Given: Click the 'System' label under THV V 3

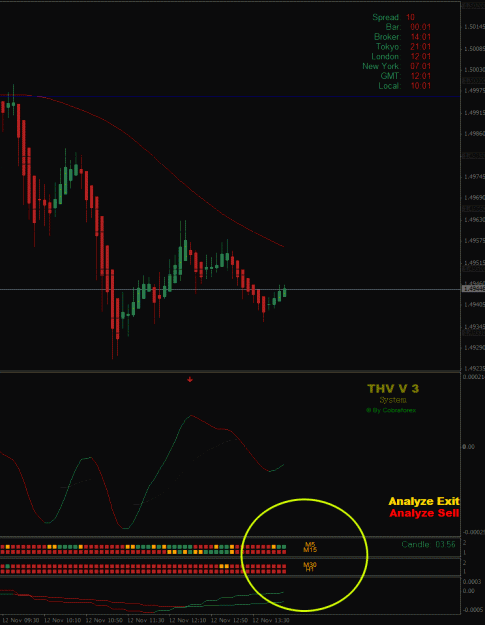Looking at the screenshot, I should point(393,400).
